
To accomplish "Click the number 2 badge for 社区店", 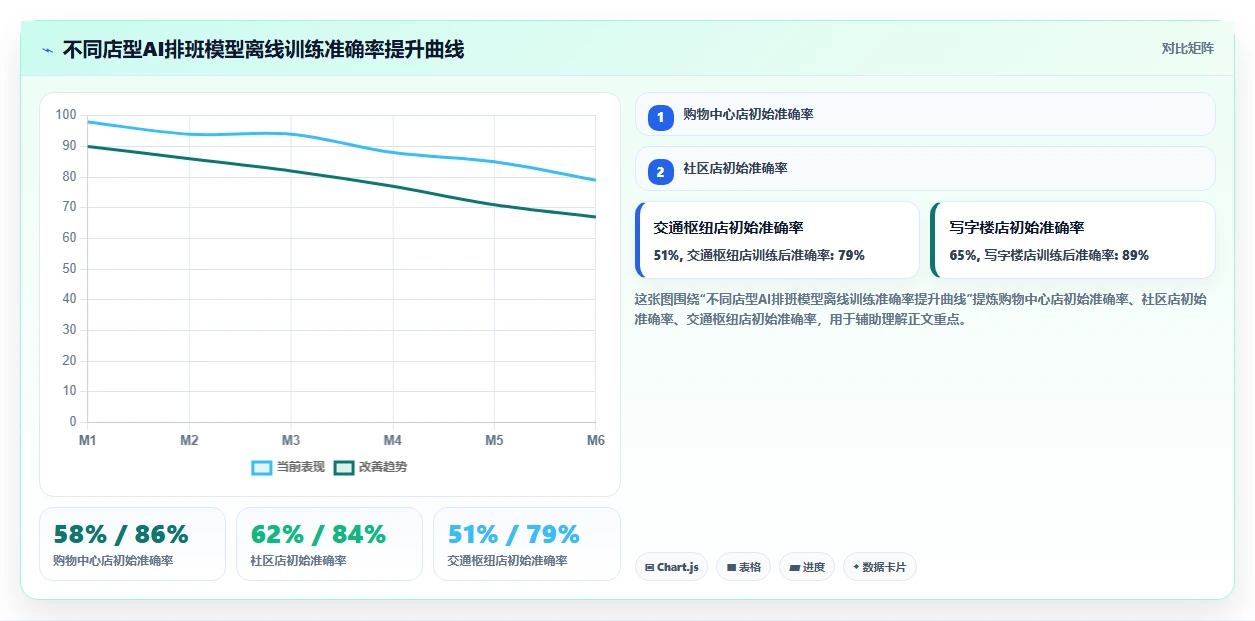I will point(660,172).
